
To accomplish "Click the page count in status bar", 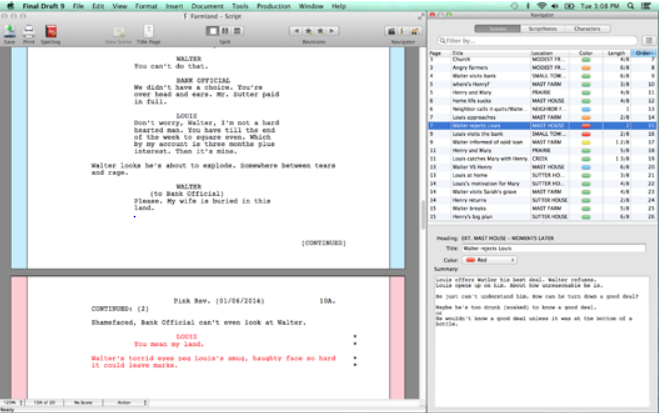I will pos(44,402).
